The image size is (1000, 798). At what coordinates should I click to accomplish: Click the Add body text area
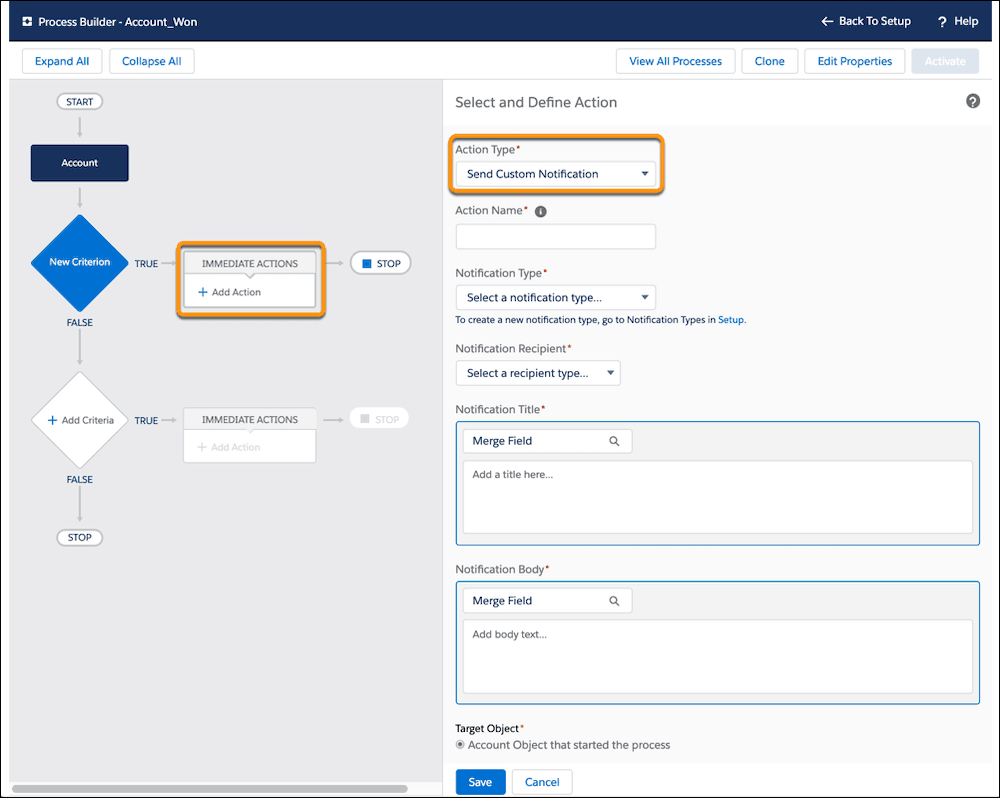pos(717,656)
